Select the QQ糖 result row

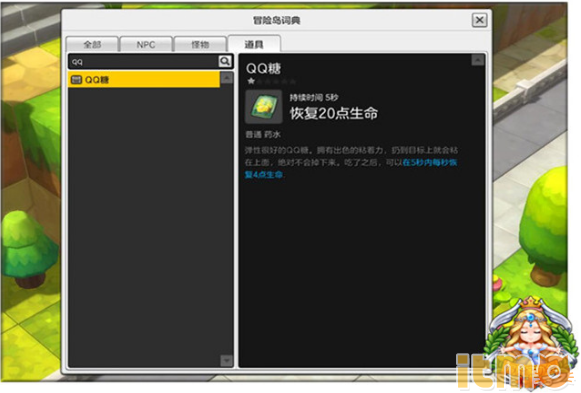point(144,80)
